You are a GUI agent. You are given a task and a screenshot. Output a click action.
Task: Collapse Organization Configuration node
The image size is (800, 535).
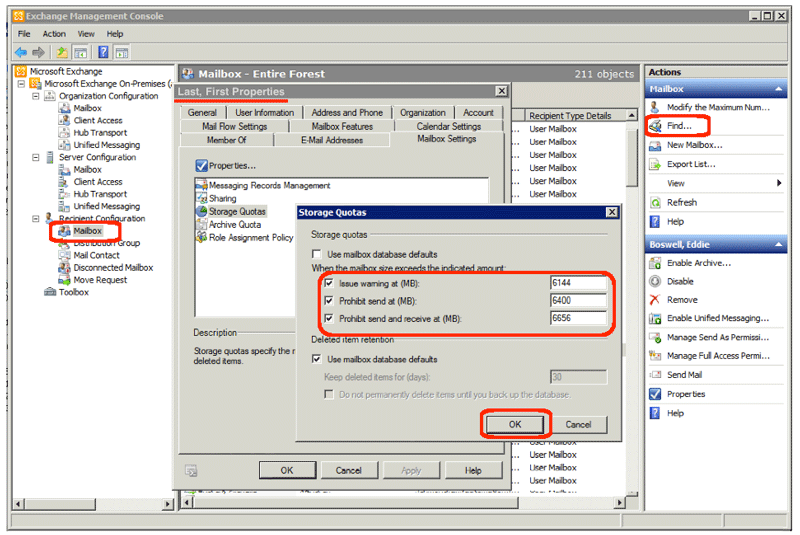pos(36,96)
